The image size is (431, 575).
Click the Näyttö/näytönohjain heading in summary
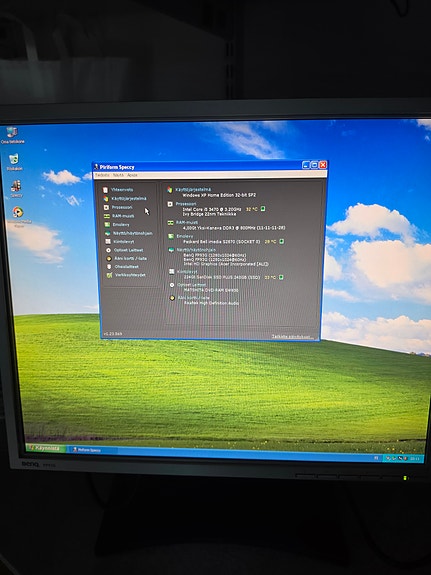point(196,250)
